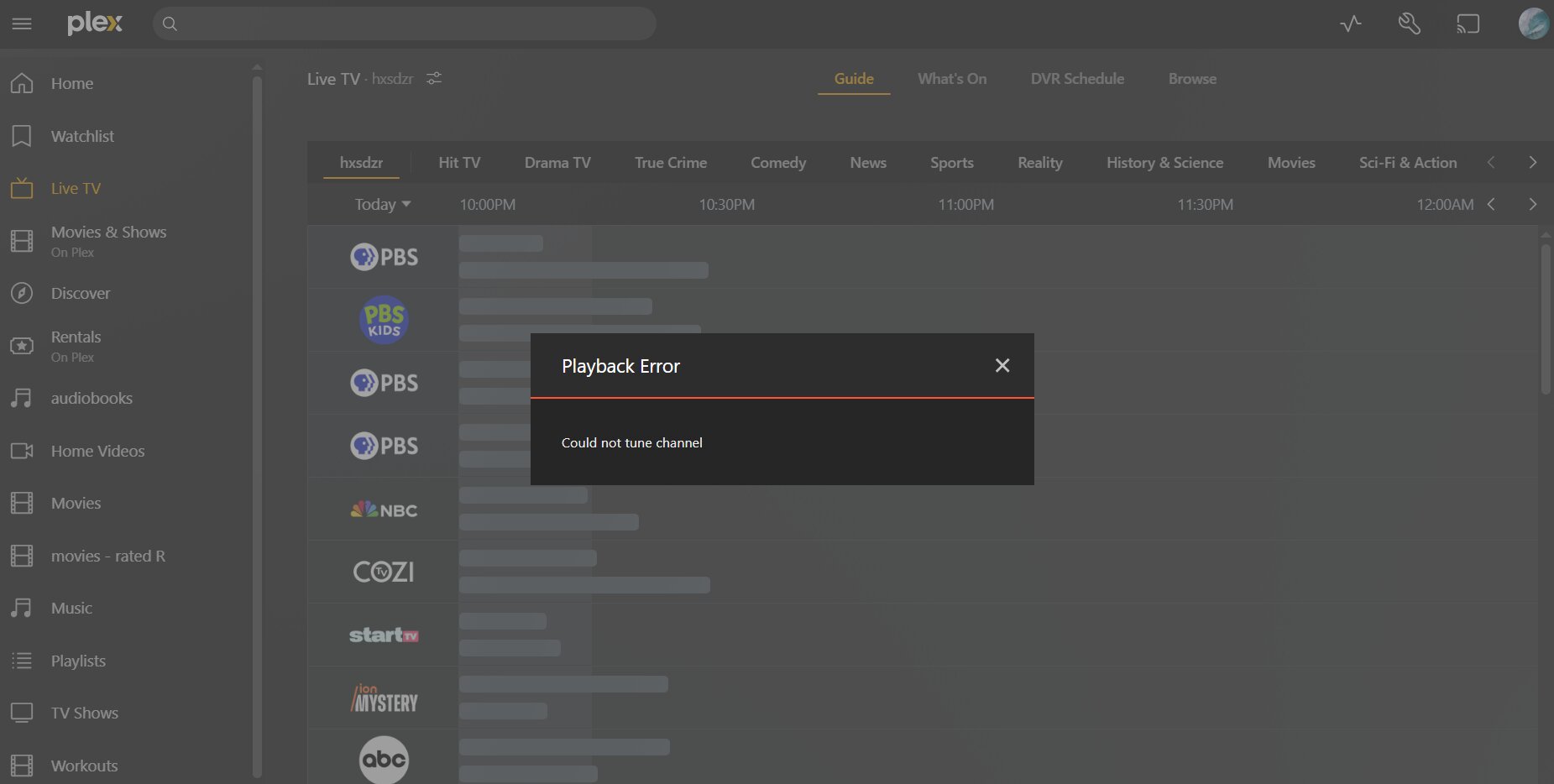
Task: Select the Movies channel category
Action: tap(1291, 162)
